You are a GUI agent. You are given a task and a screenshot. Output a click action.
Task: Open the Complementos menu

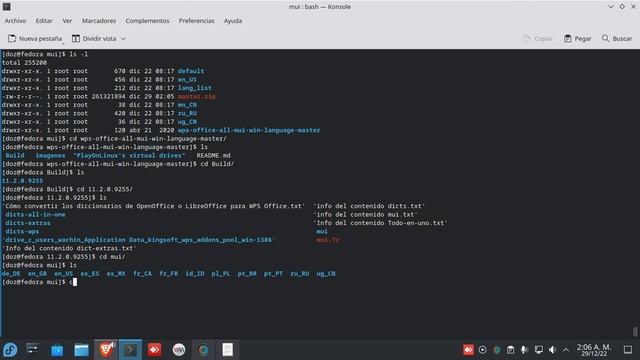[x=147, y=21]
